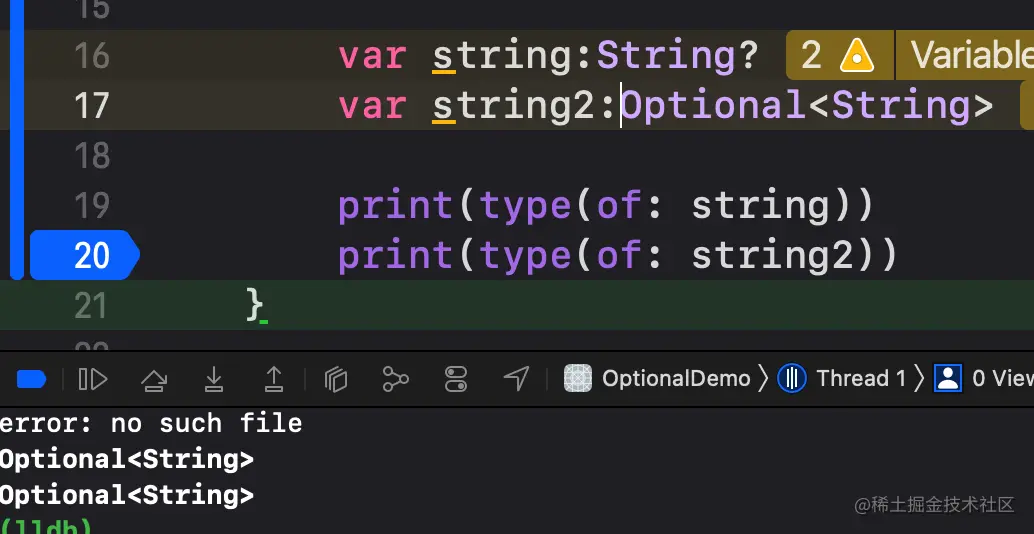Click line number 19 in the gutter
Viewport: 1034px width, 534px height.
(x=92, y=205)
